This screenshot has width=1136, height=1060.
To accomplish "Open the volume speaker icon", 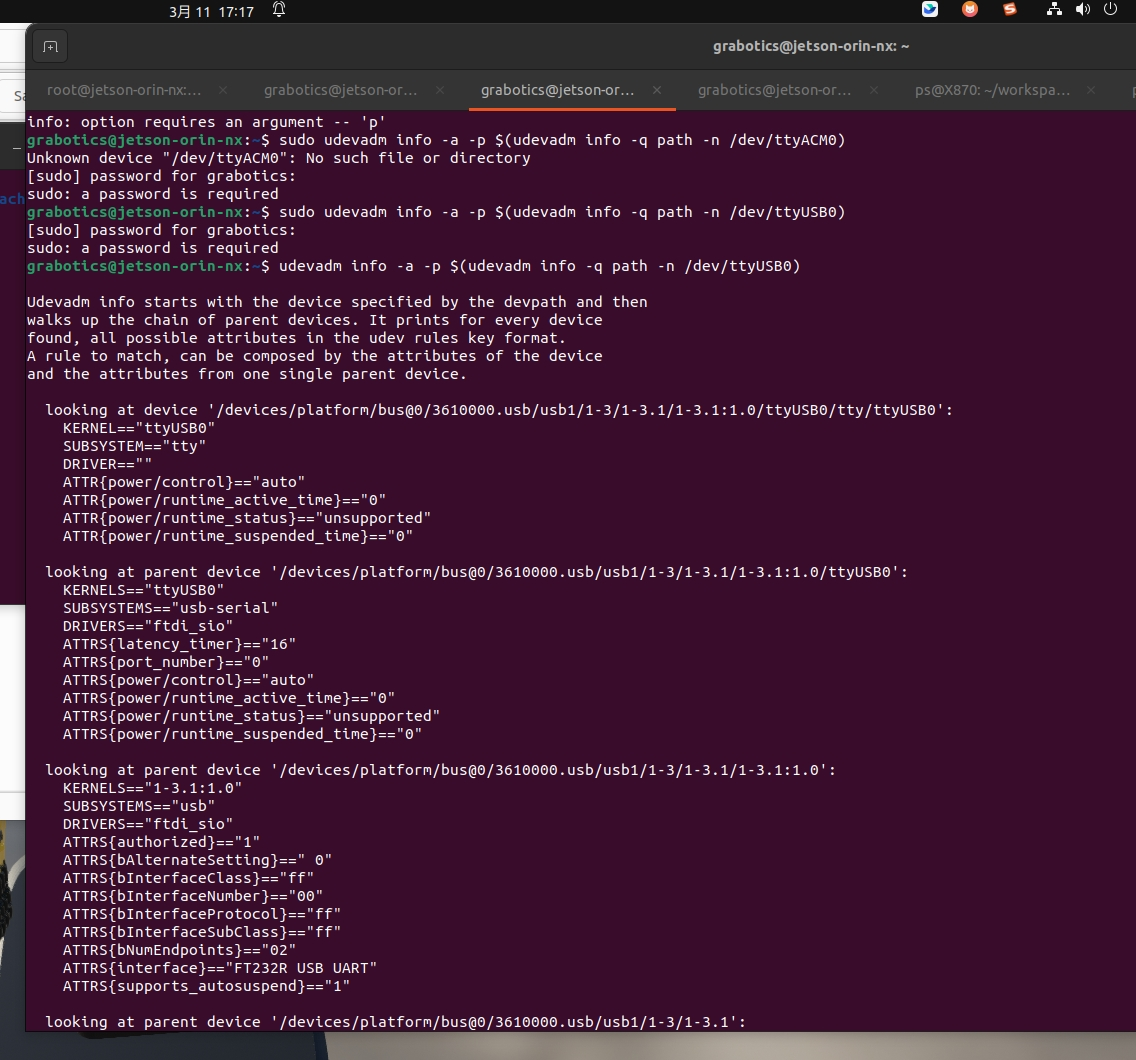I will tap(1082, 10).
